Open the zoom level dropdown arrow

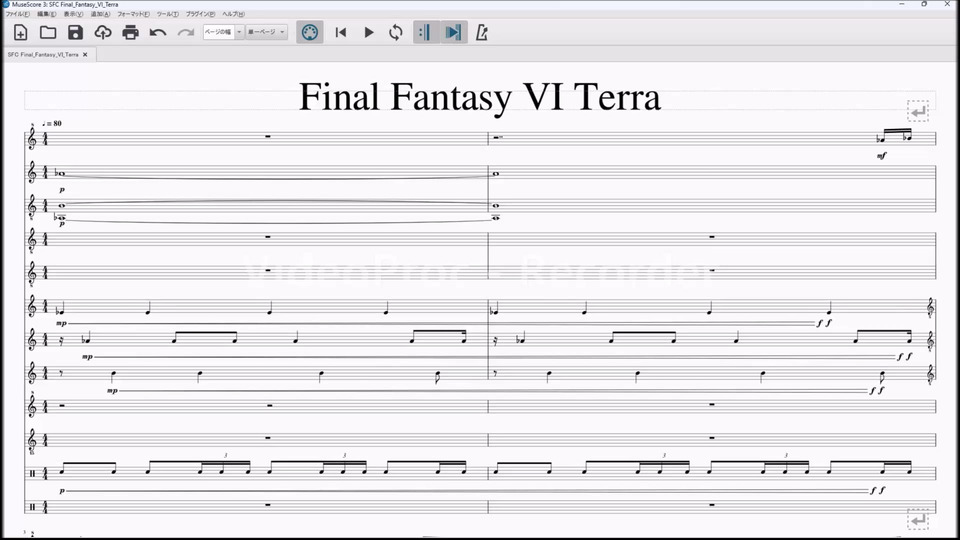pos(239,32)
